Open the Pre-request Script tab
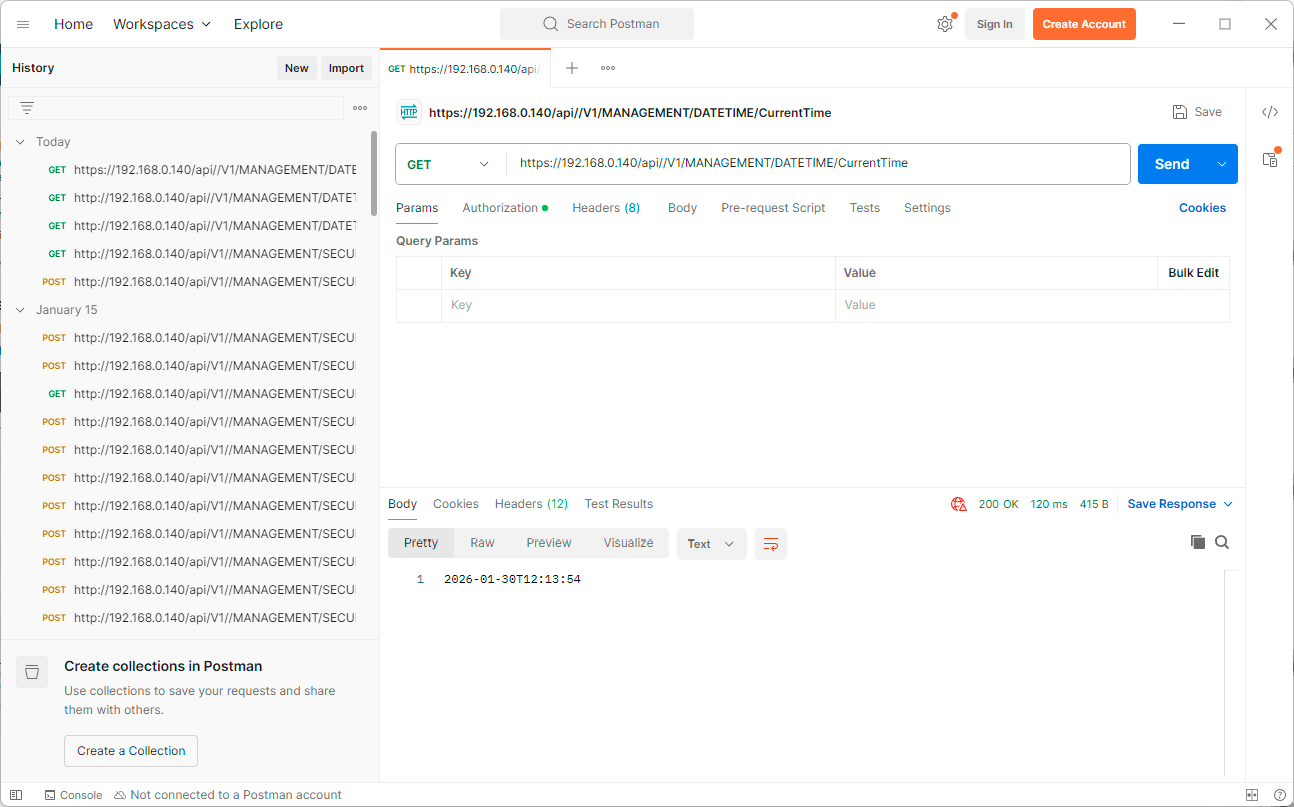Image resolution: width=1294 pixels, height=807 pixels. [x=773, y=208]
